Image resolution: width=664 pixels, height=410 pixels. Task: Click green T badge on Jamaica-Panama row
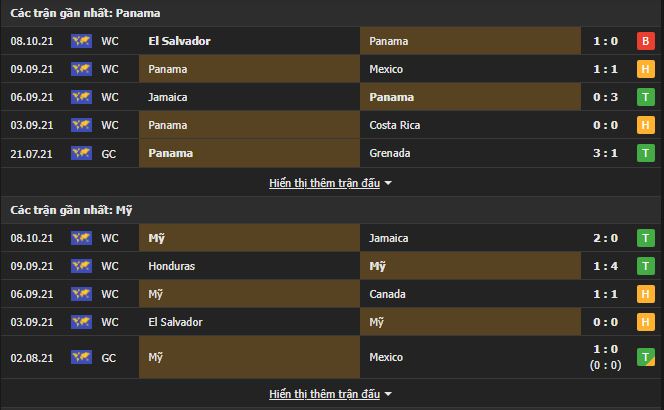(x=645, y=97)
